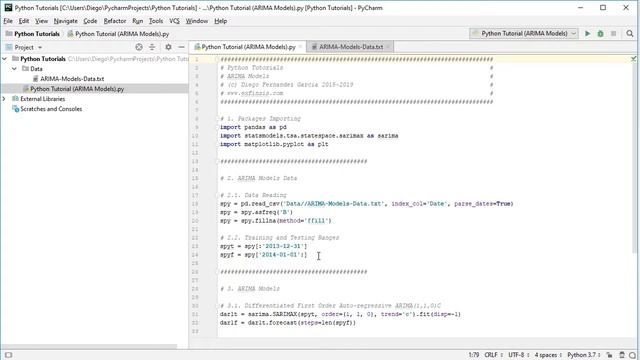This screenshot has height=360, width=640.
Task: Open Search Everywhere magnifier icon
Action: point(630,33)
